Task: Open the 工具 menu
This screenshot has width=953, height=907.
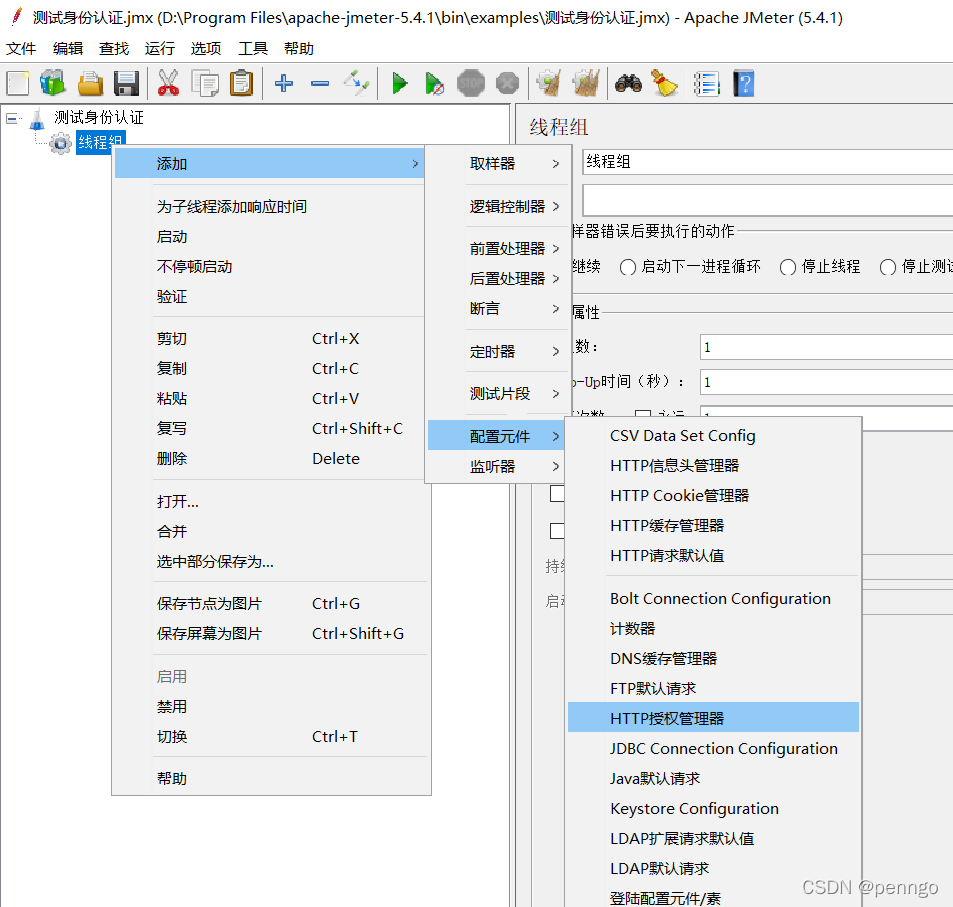Action: tap(252, 49)
